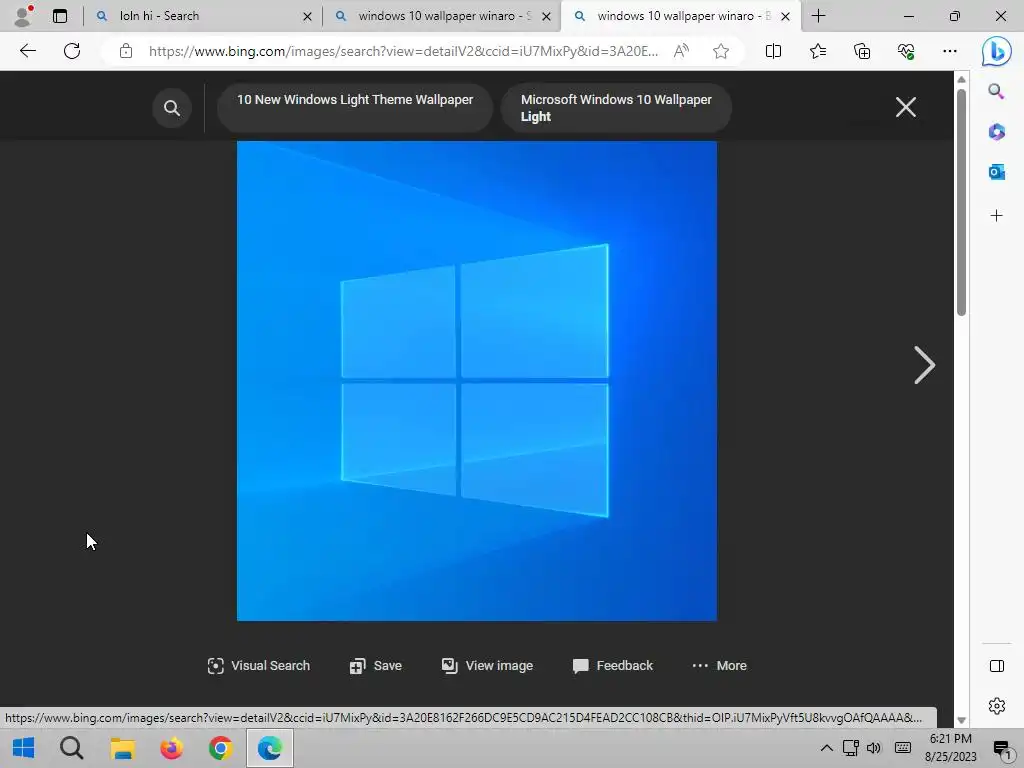Open Edge Settings and more menu
1024x768 pixels.
pos(950,51)
